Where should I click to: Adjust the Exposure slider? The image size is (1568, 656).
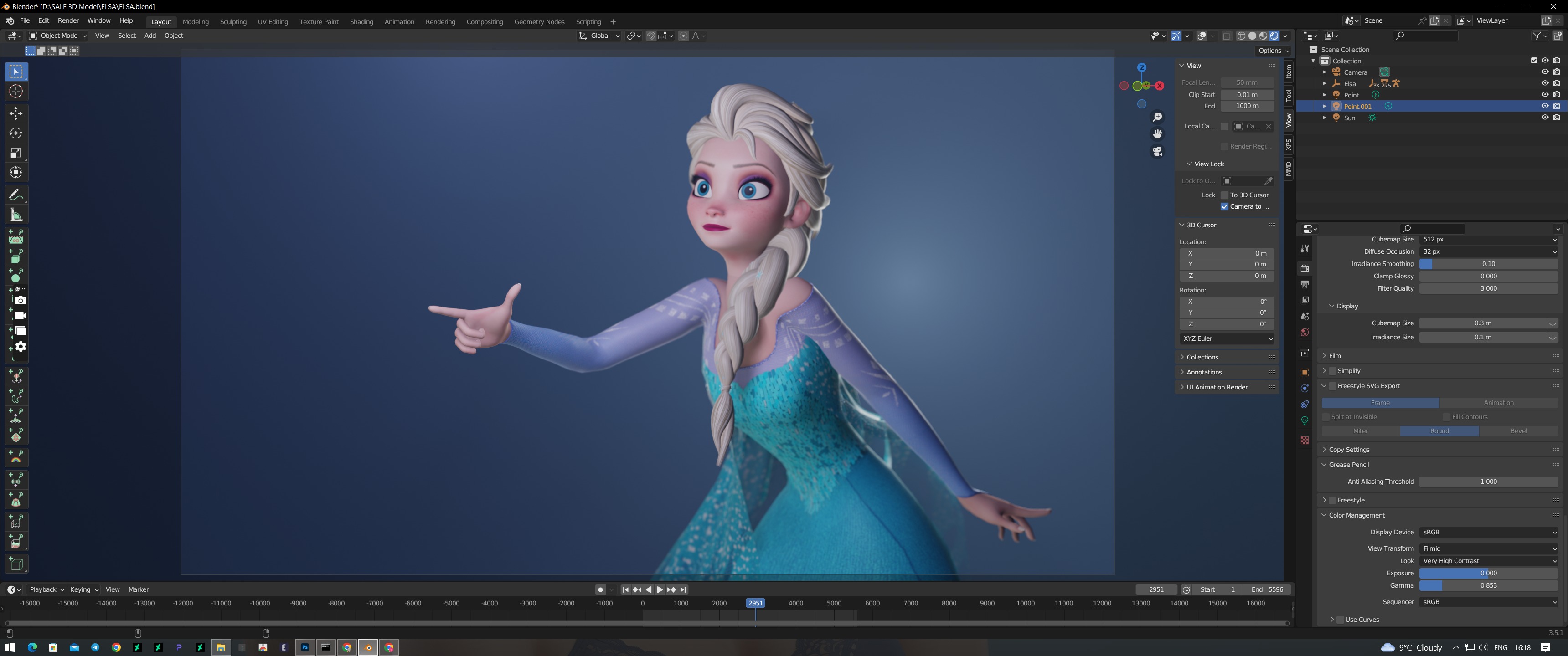[x=1488, y=573]
